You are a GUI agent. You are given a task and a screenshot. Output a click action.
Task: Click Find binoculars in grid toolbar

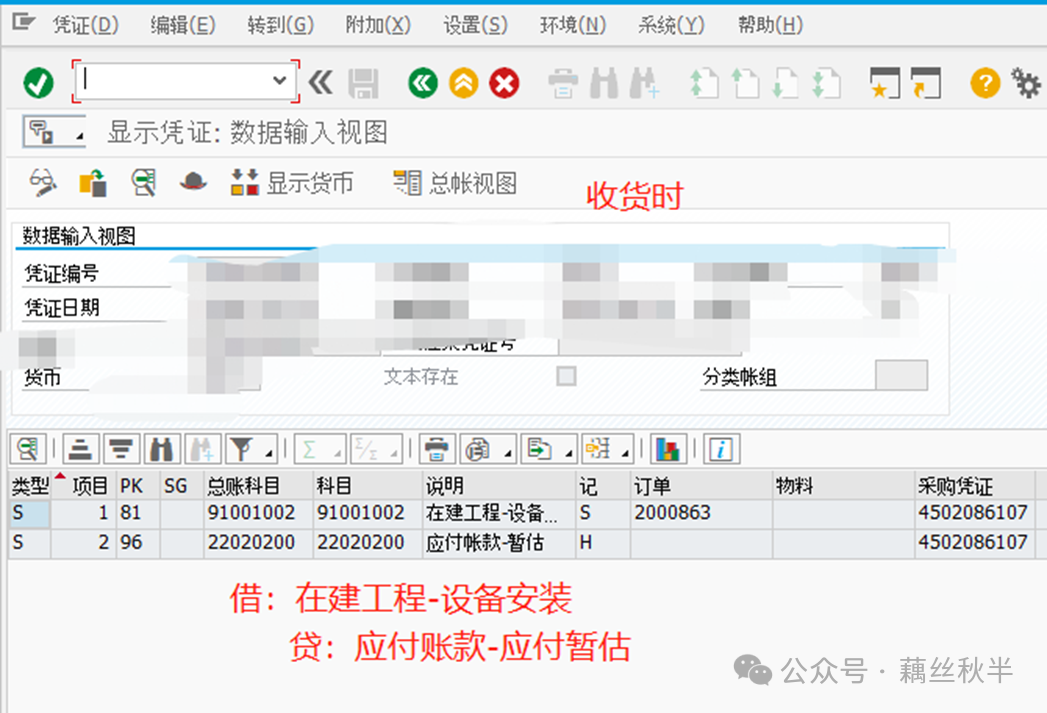[x=162, y=449]
